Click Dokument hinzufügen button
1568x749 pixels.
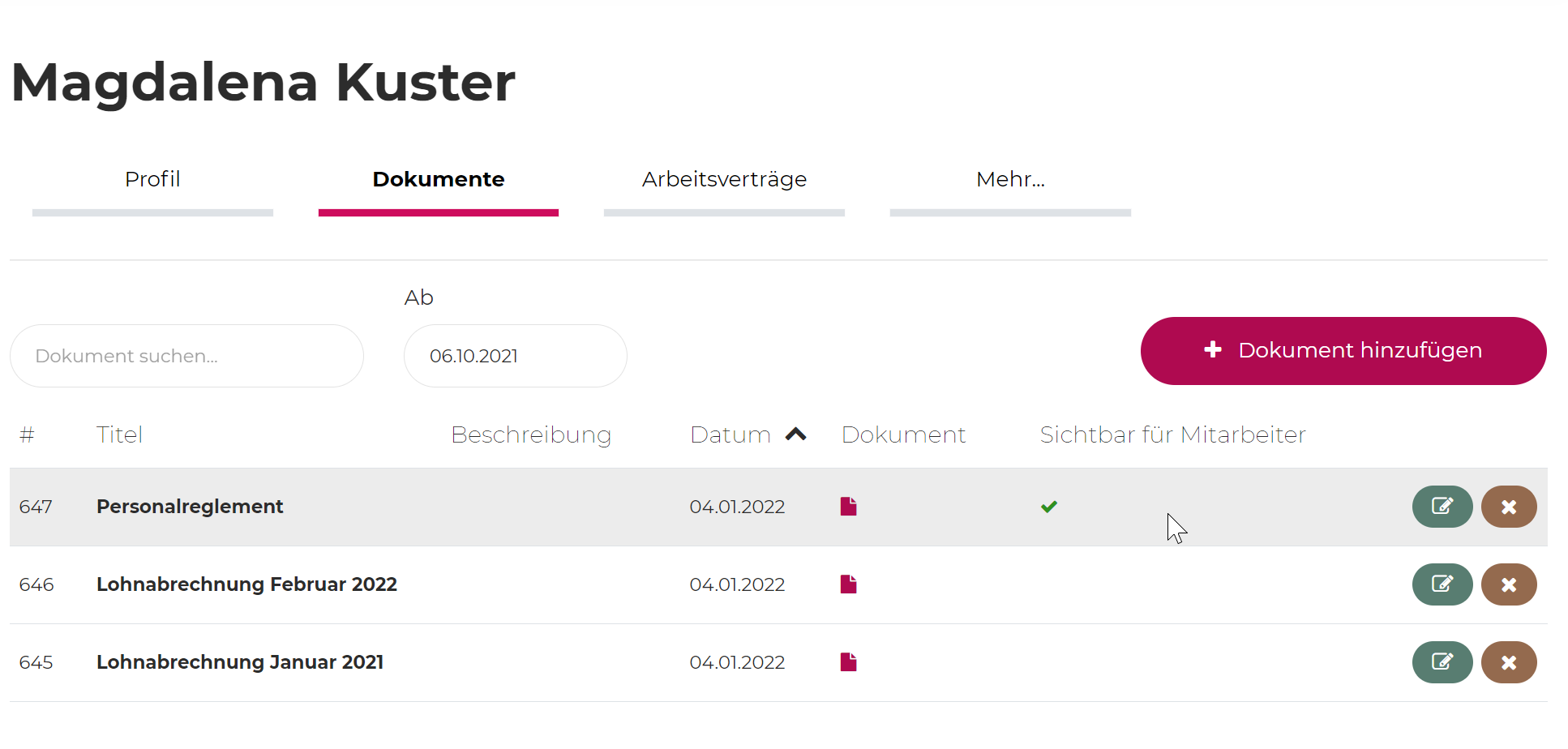1343,350
